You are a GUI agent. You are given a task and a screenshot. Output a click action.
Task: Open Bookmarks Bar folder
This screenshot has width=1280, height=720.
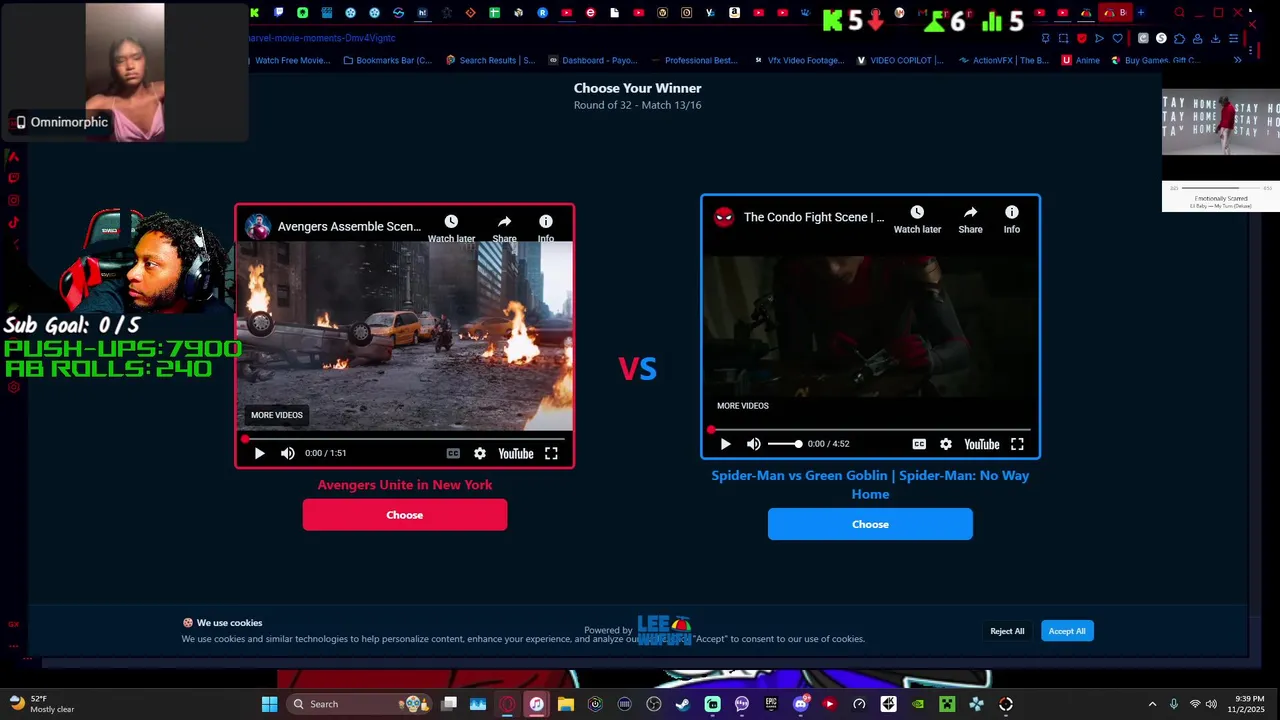point(388,60)
